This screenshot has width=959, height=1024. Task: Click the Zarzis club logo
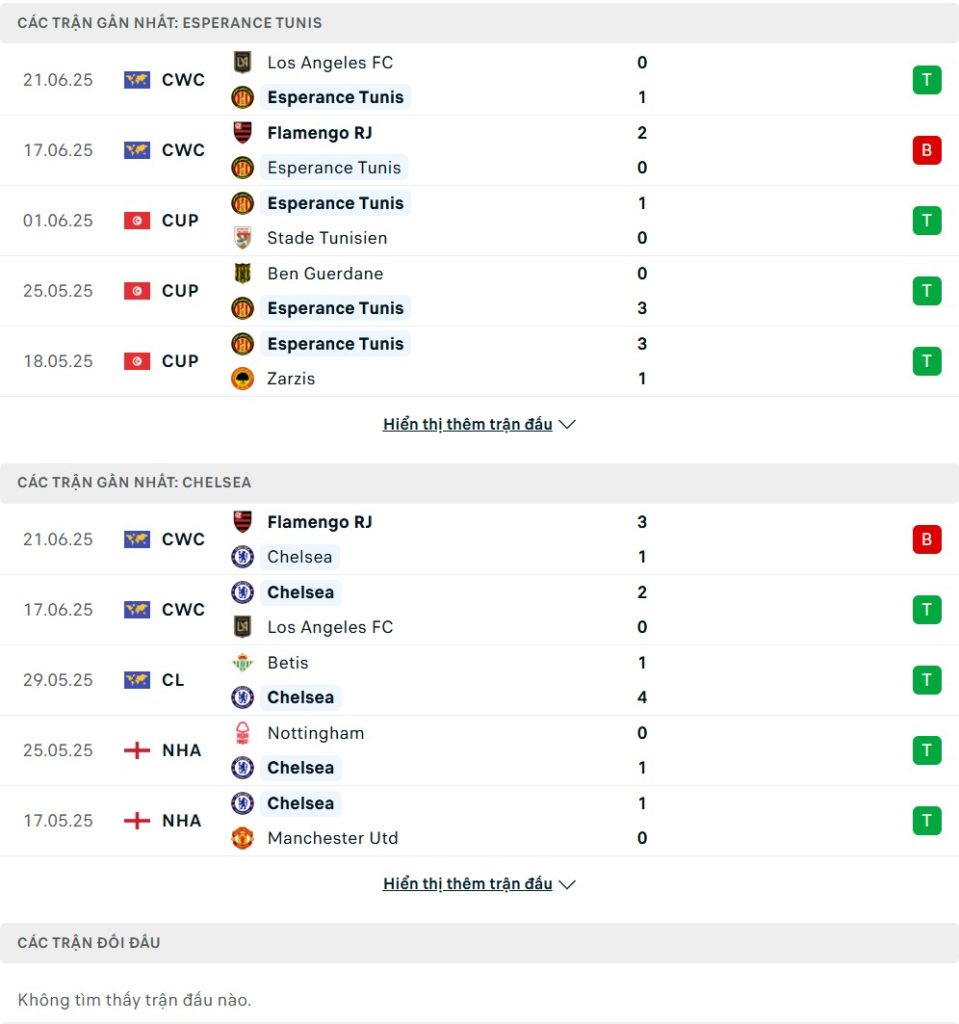pyautogui.click(x=242, y=378)
